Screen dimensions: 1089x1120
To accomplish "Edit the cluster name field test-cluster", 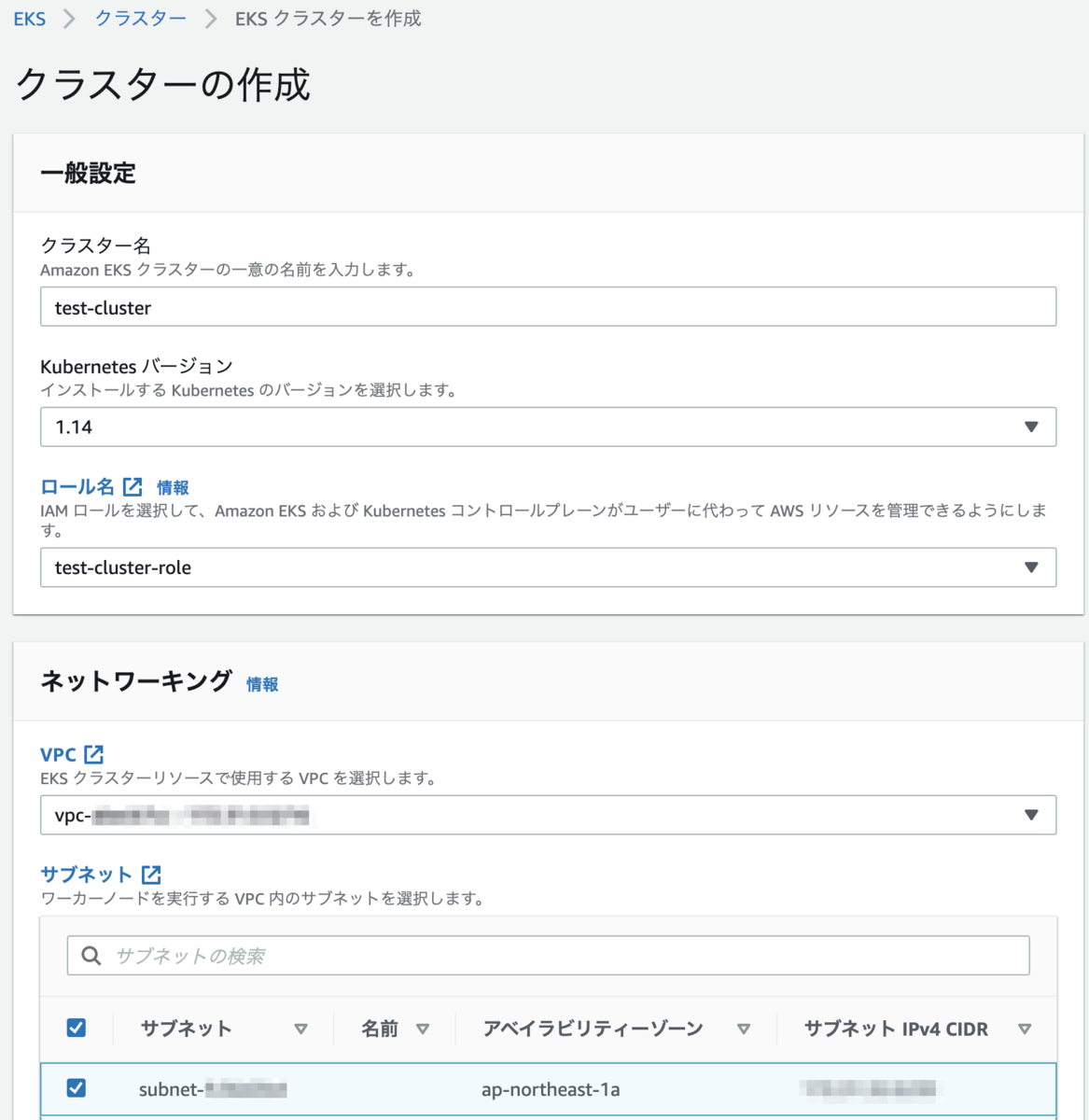I will [x=548, y=307].
